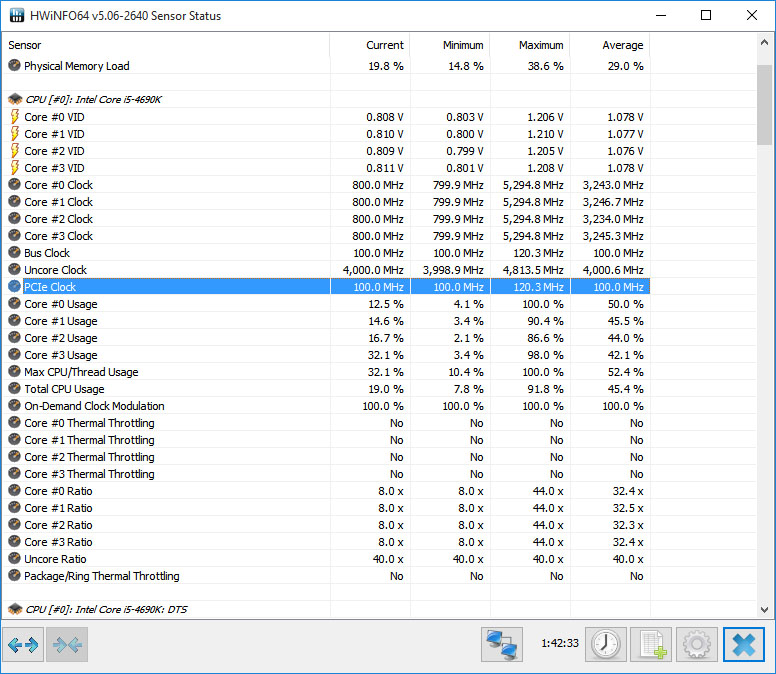Click the Uncore Clock sensor icon

coord(15,270)
